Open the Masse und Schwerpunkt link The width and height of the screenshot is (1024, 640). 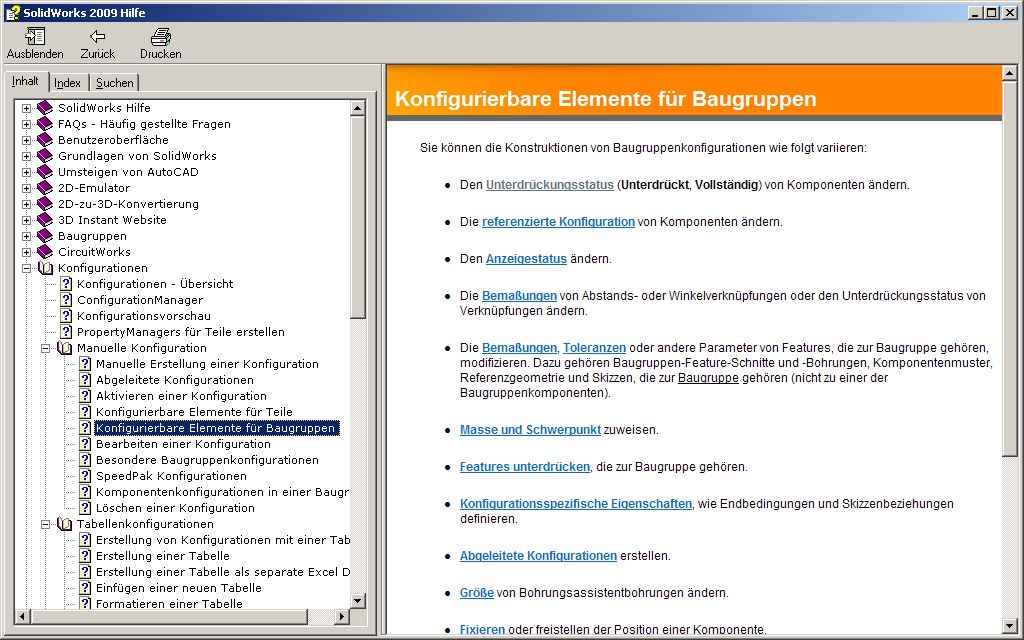(530, 430)
